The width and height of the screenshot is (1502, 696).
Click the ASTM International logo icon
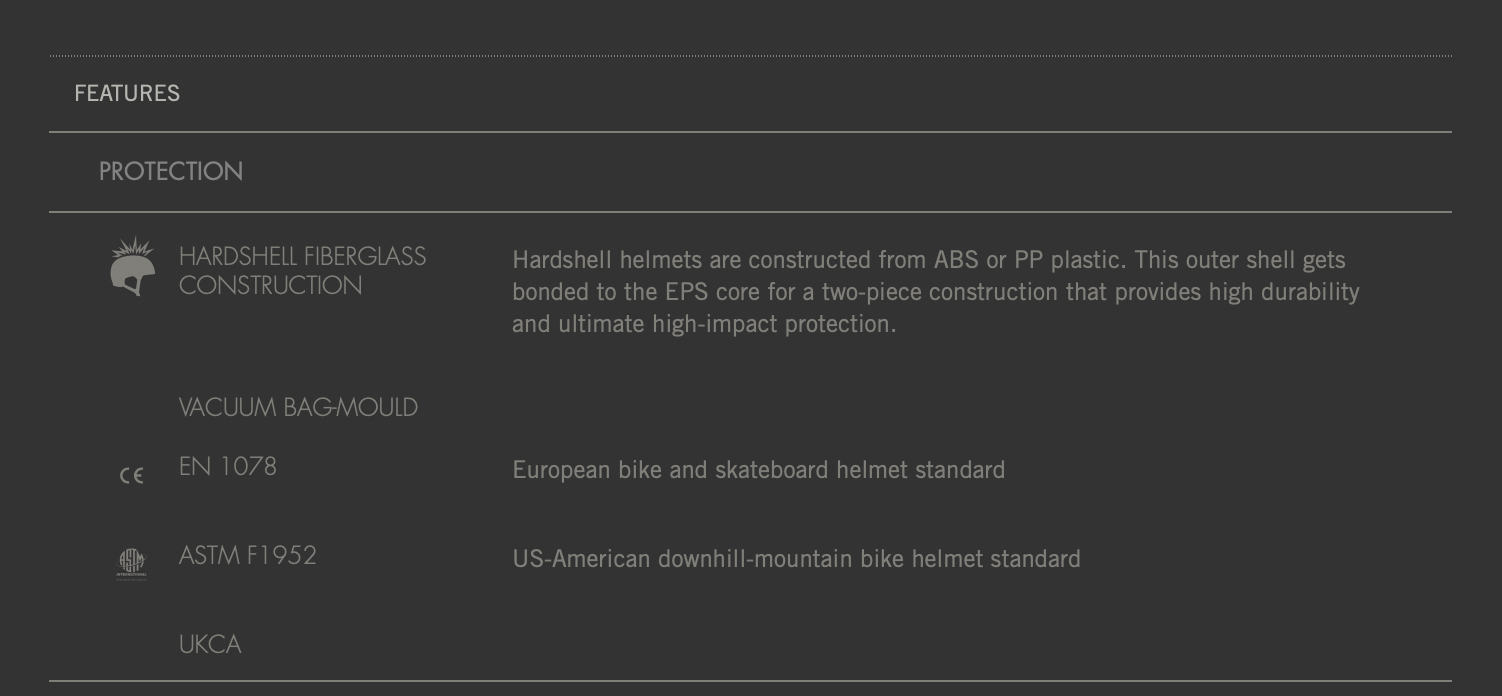point(132,564)
